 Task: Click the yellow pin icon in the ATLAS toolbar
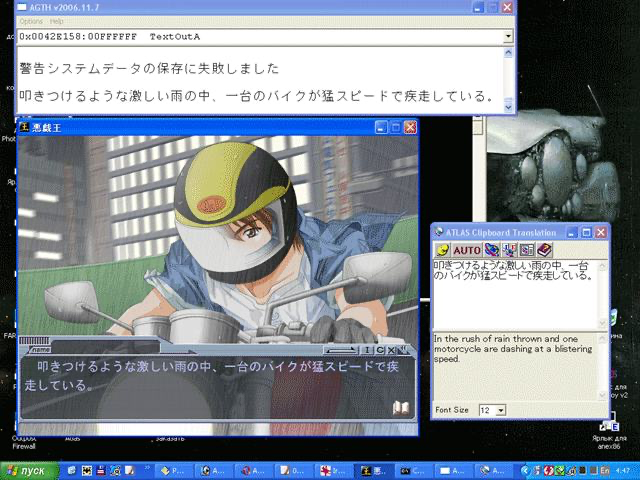(442, 250)
